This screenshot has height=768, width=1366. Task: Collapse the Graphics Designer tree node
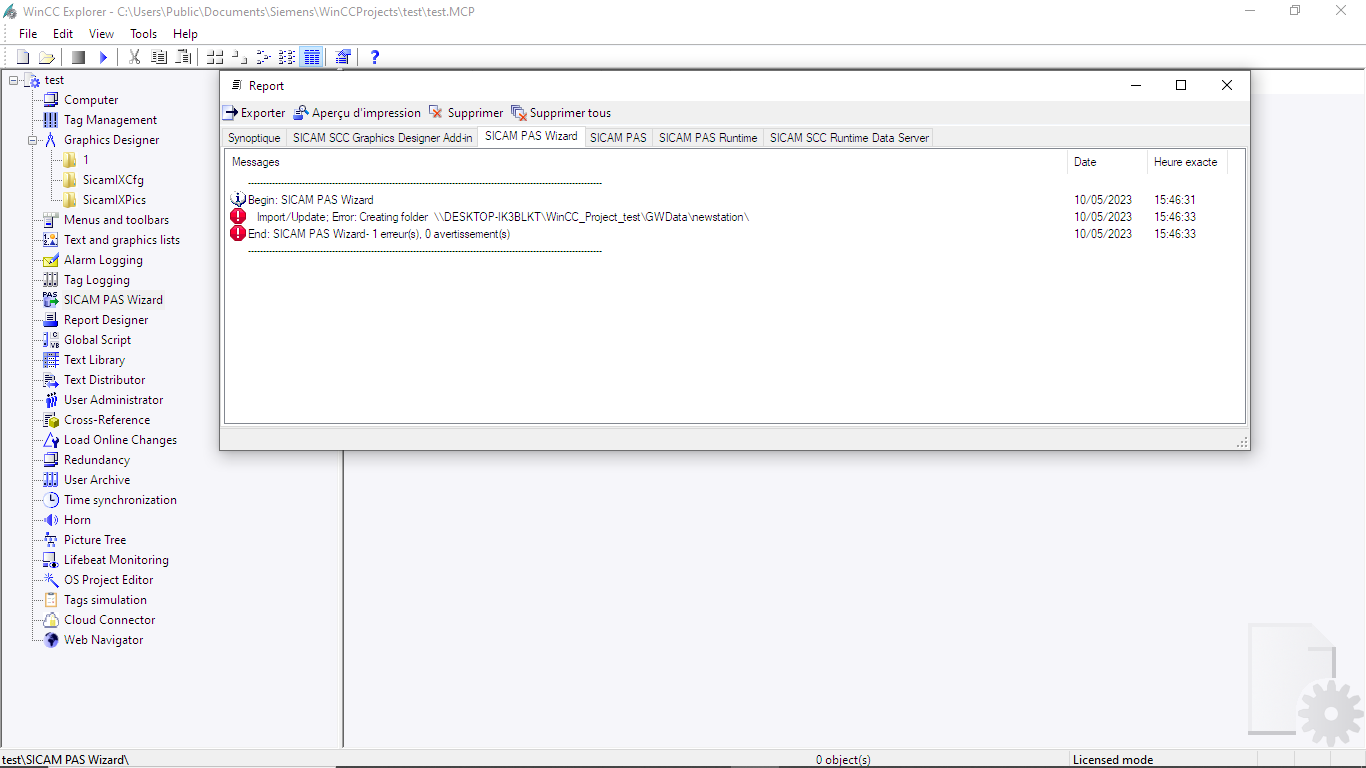click(x=33, y=140)
